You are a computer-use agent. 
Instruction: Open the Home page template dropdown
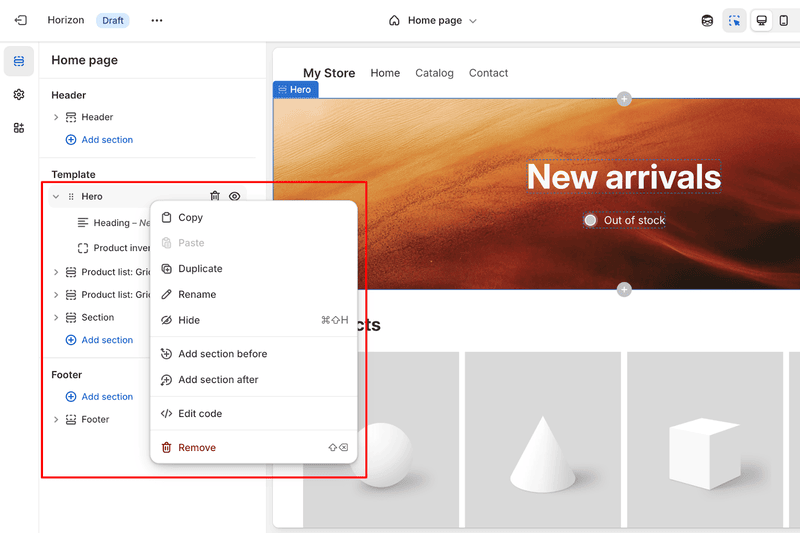(x=433, y=20)
